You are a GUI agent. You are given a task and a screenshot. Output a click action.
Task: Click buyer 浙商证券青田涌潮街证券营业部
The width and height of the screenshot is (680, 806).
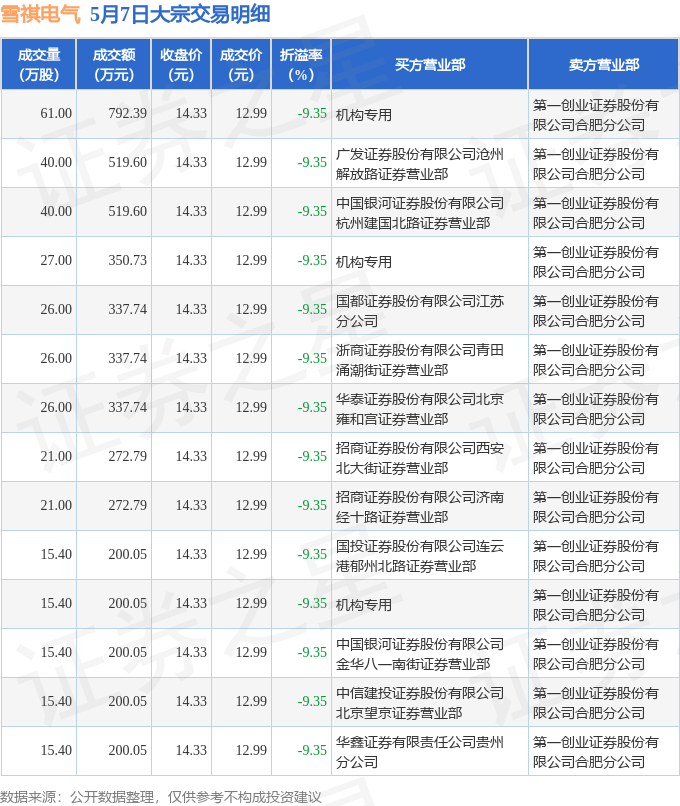pos(419,360)
